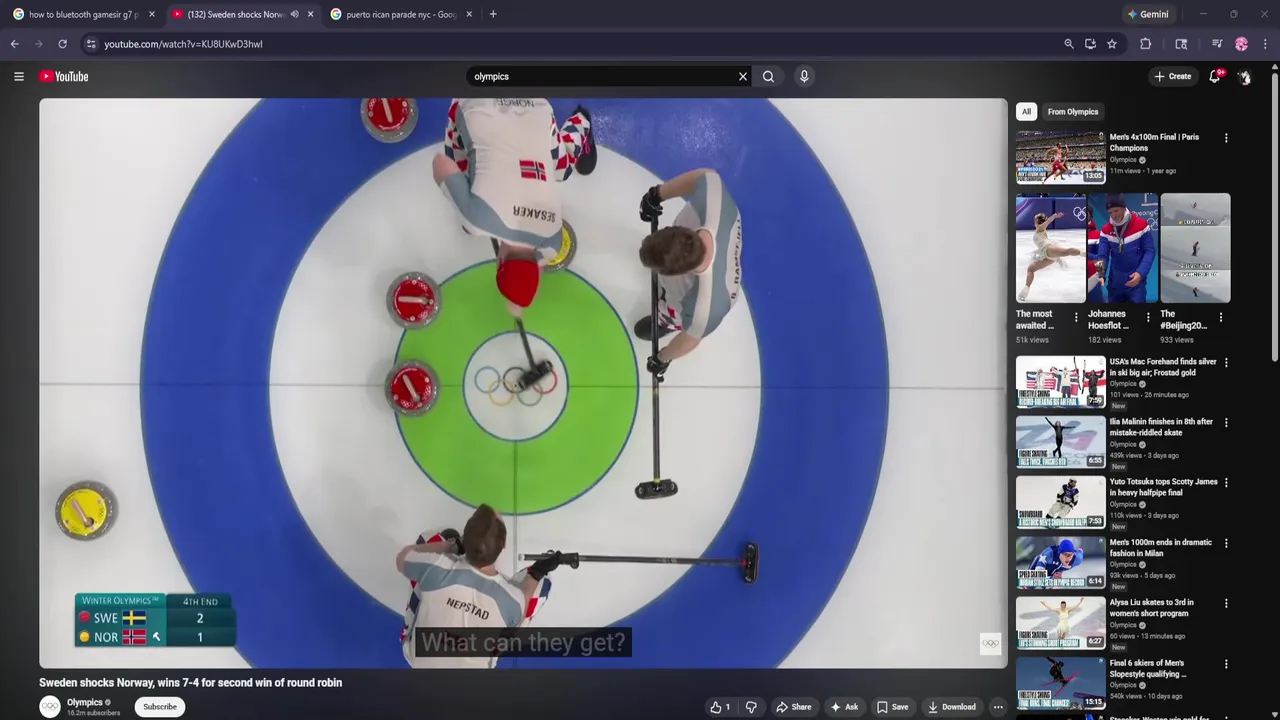Open Chrome three-dot menu
This screenshot has height=720, width=1280.
coord(1266,44)
